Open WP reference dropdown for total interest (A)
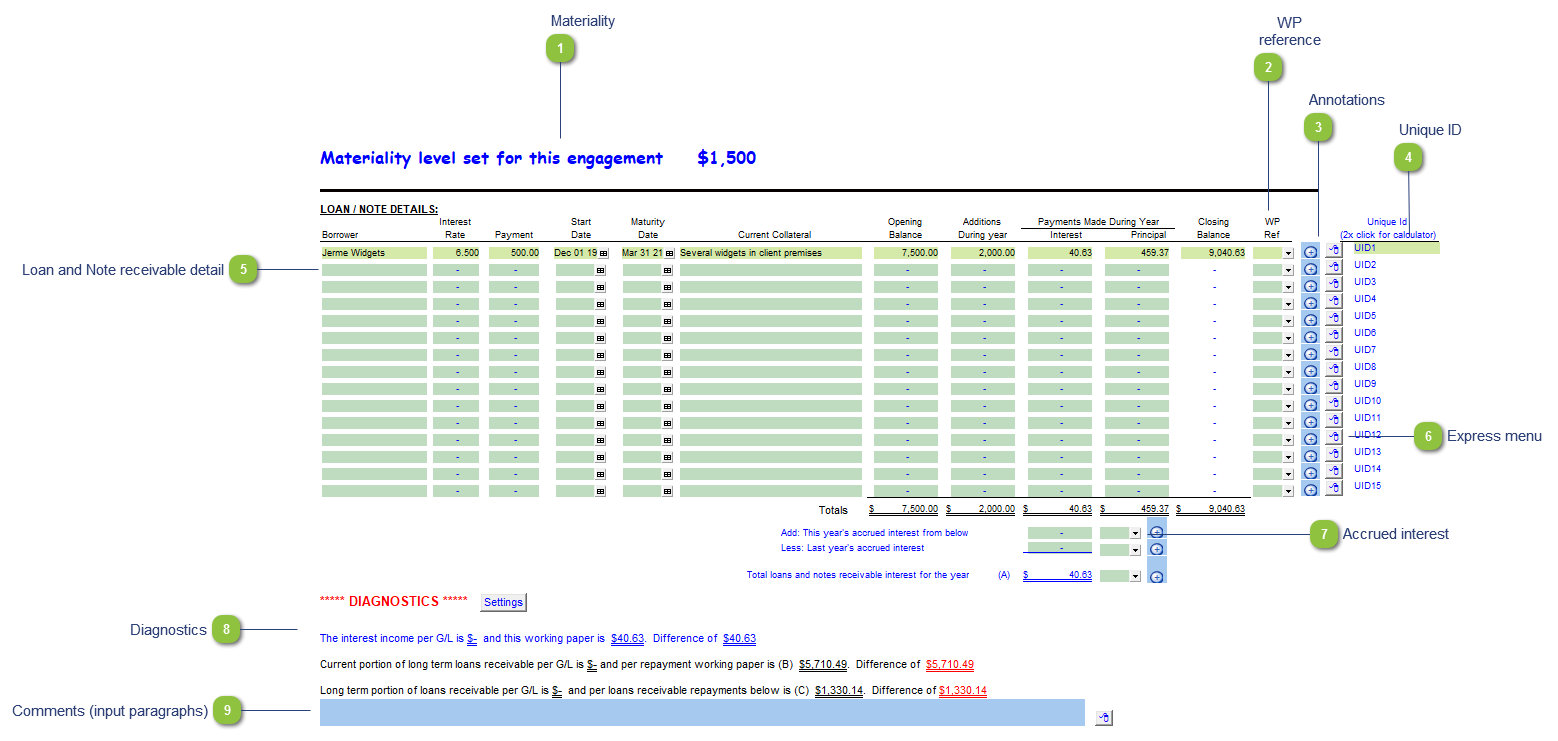 (1135, 577)
